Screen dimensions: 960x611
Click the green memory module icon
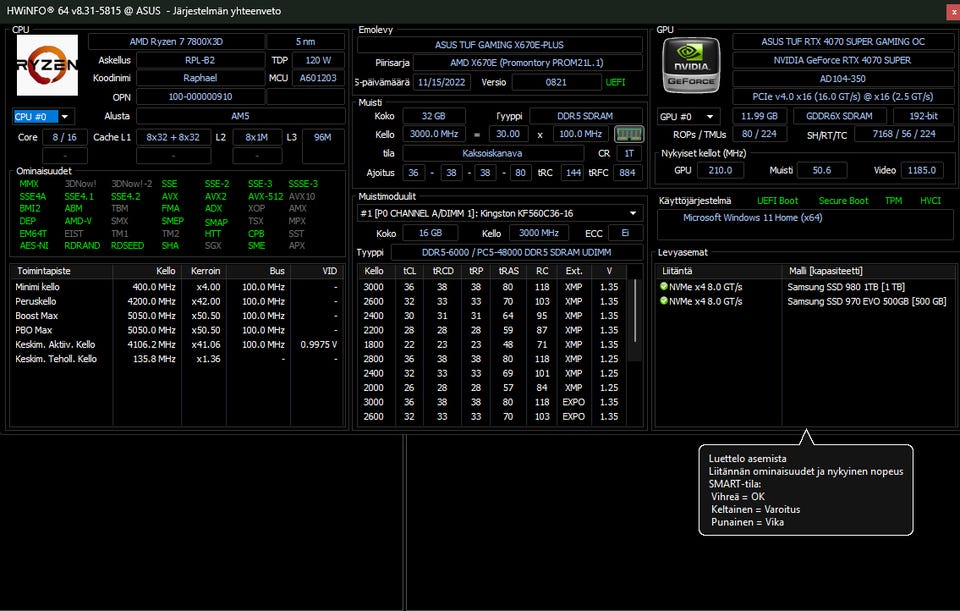click(628, 134)
